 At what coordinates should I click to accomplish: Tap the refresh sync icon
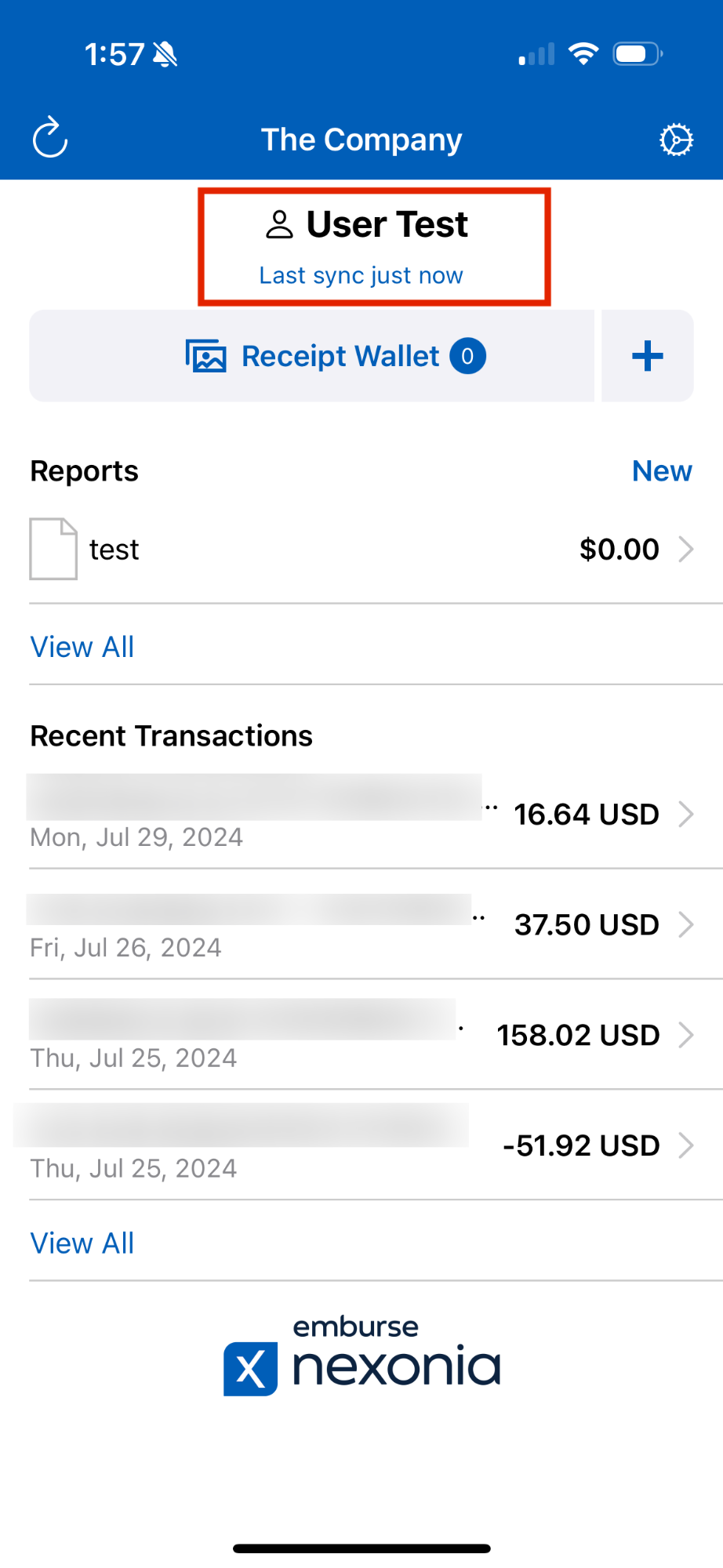50,138
